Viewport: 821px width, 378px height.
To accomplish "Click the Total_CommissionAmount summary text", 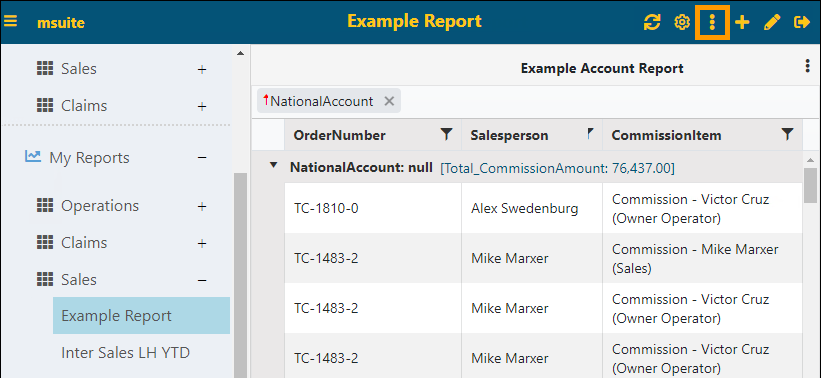I will coord(557,168).
